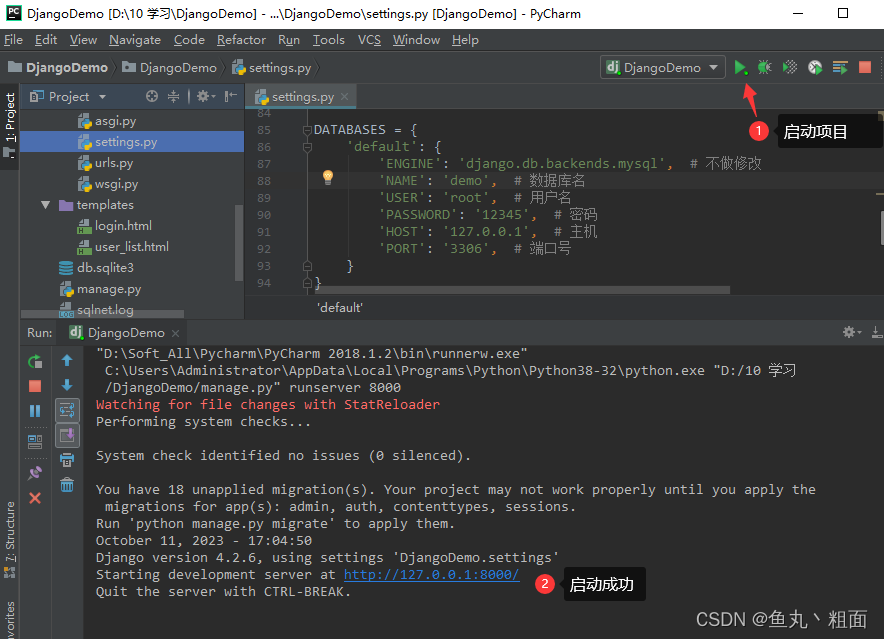Screen dimensions: 884x639
Task: Click the 'default' breadcrumb below editor
Action: tap(339, 307)
